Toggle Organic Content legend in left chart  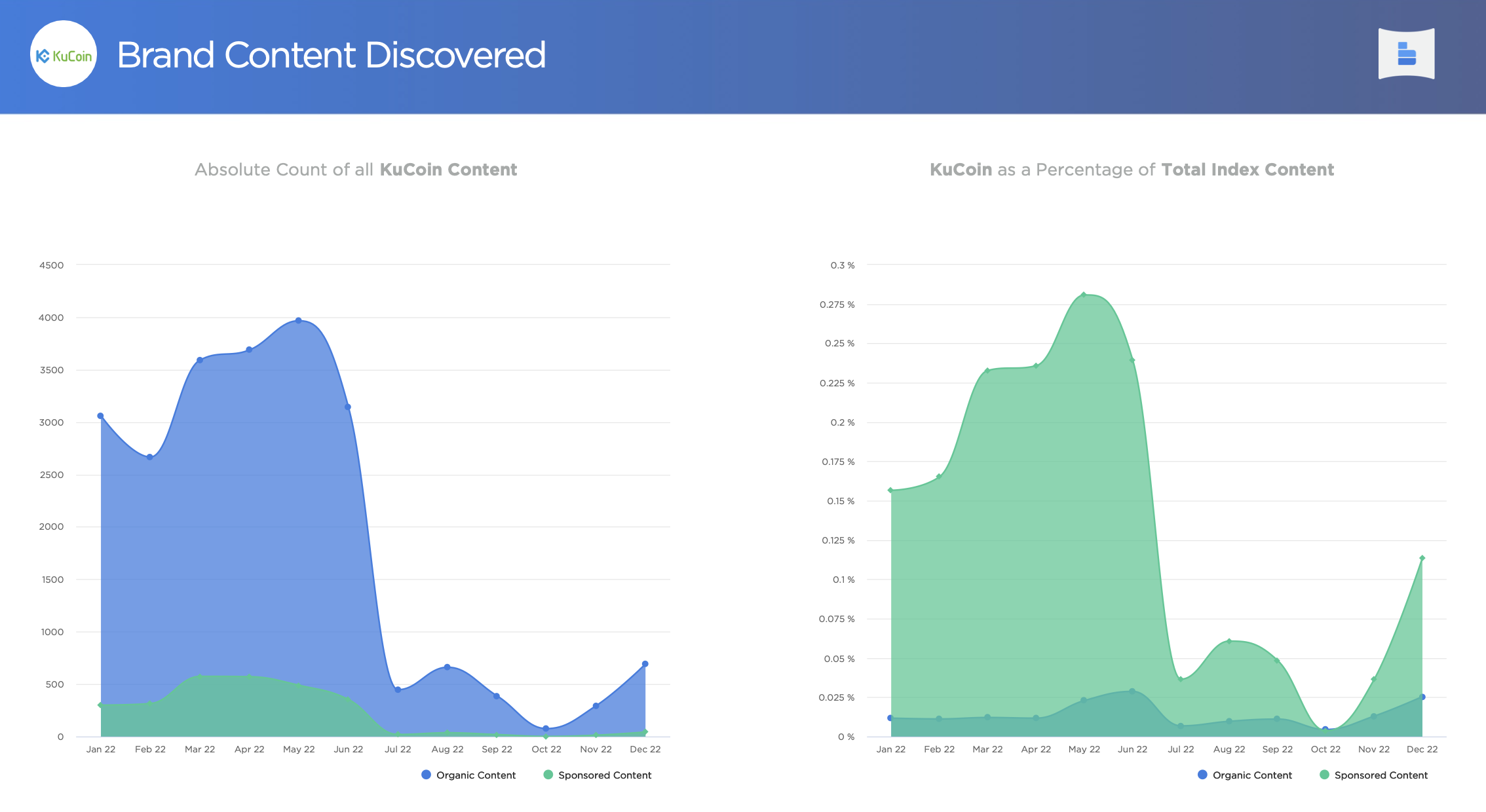(x=468, y=775)
